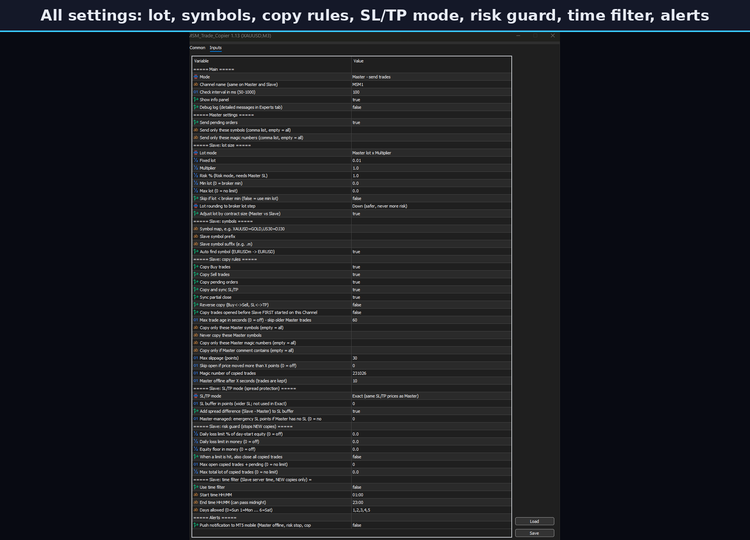750x540 pixels.
Task: Click the bool icon beside Debug log
Action: (196, 107)
